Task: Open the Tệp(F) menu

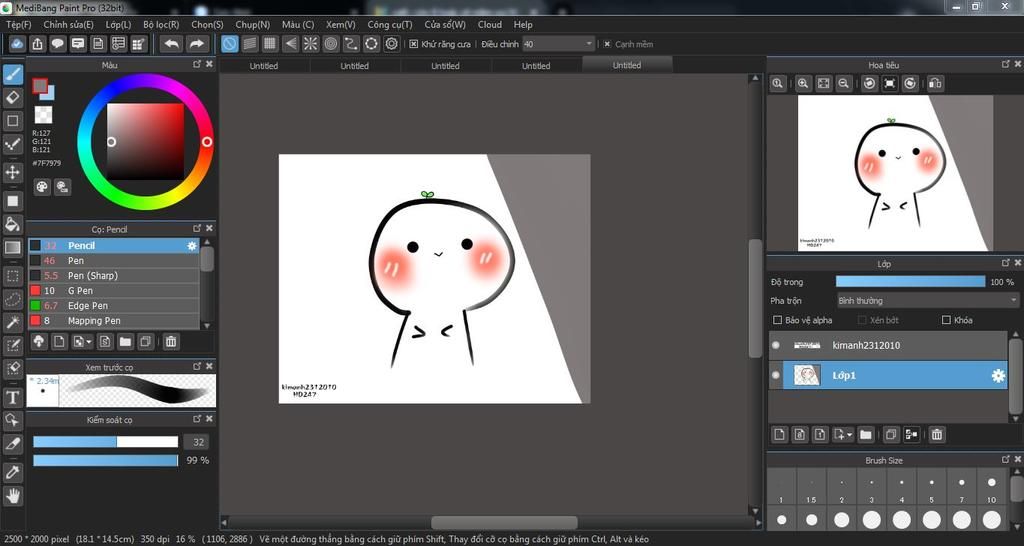Action: pyautogui.click(x=19, y=24)
